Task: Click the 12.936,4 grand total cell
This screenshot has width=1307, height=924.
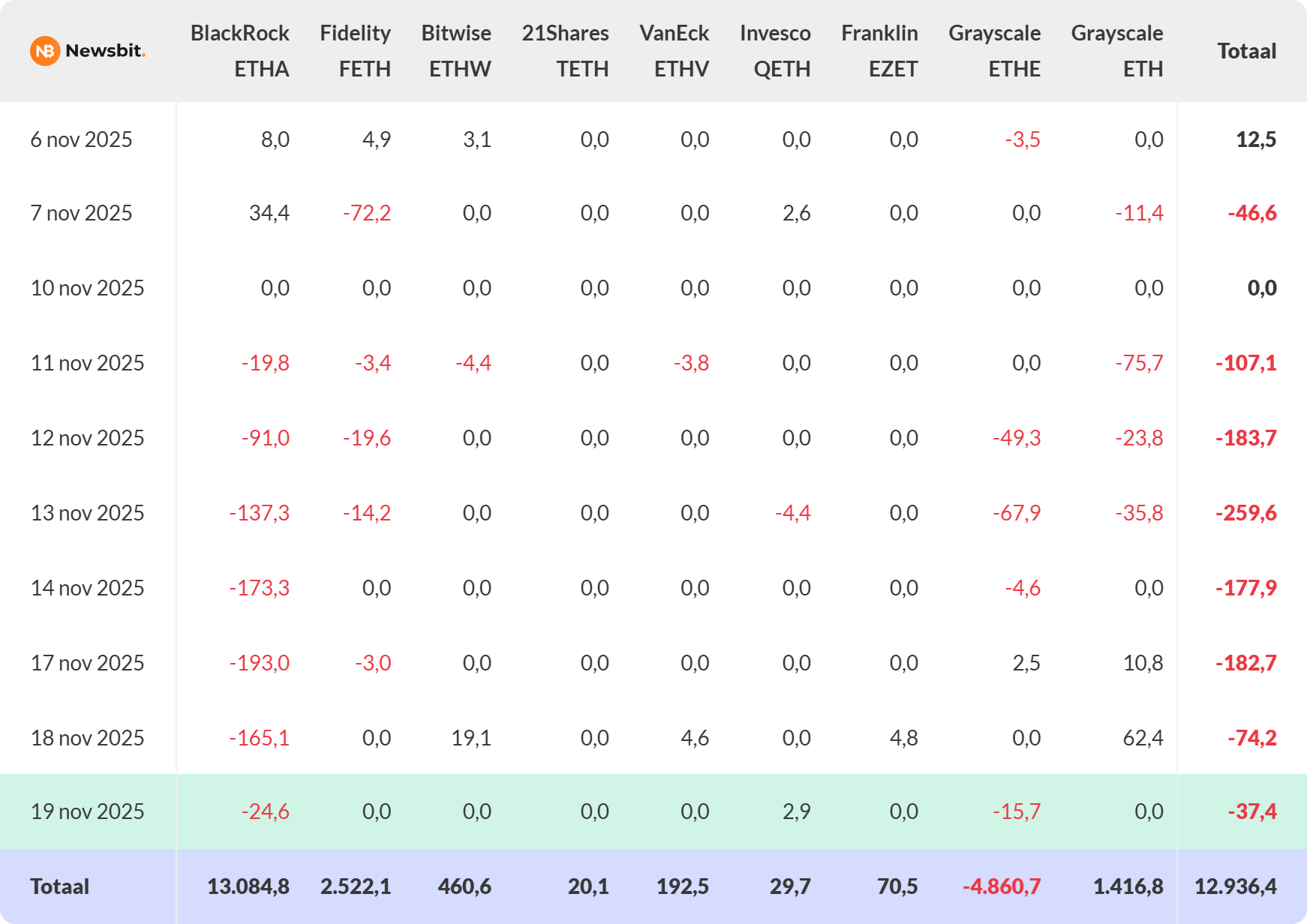Action: tap(1235, 886)
